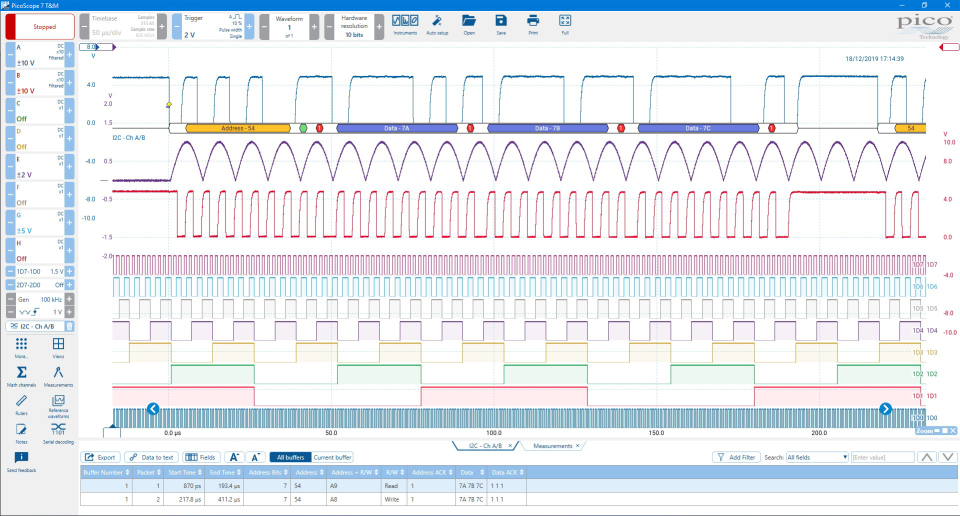This screenshot has width=960, height=516.
Task: Toggle to Current buffer view
Action: pos(331,457)
